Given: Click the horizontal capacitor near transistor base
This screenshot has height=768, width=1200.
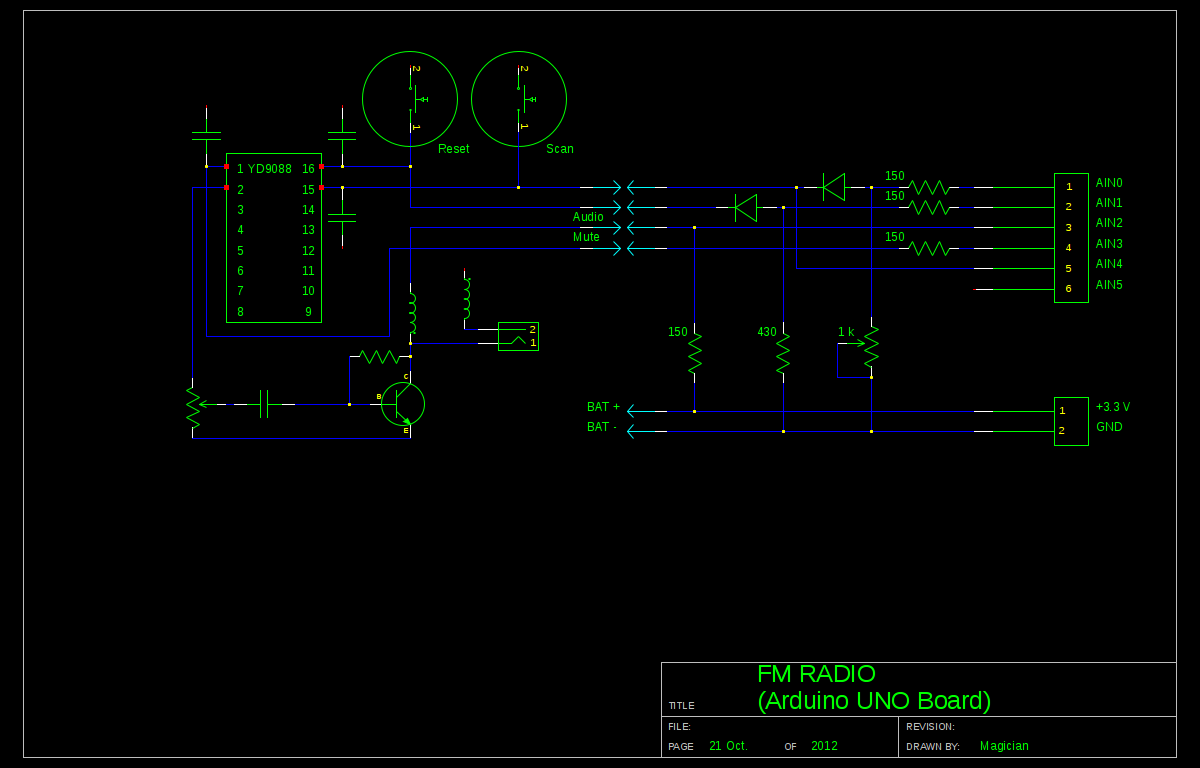Looking at the screenshot, I should coord(262,404).
